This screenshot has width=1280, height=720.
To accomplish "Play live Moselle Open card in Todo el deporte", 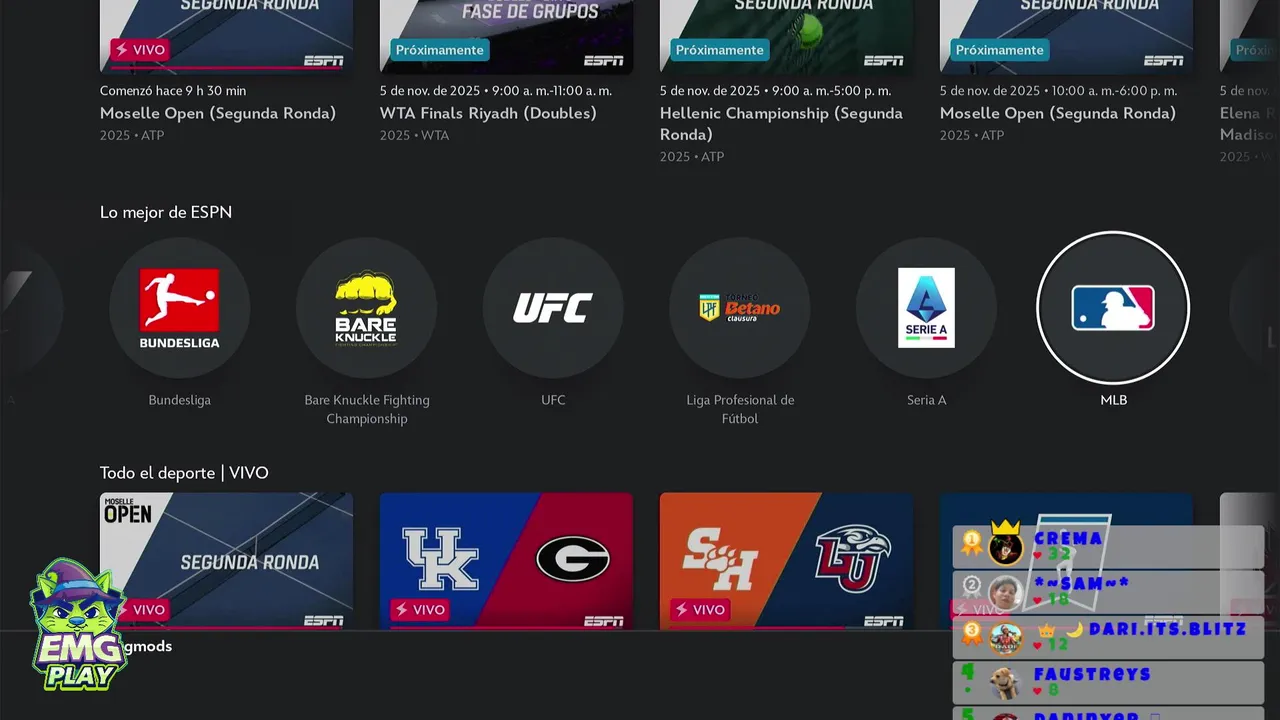I will (226, 561).
